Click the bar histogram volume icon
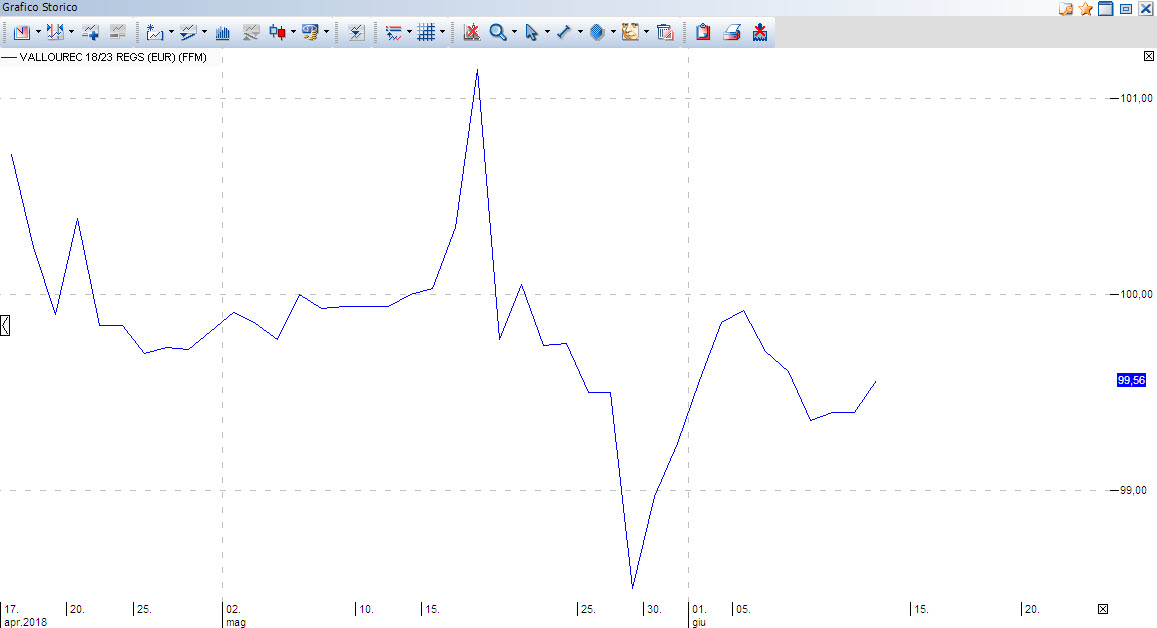The height and width of the screenshot is (628, 1157). tap(223, 32)
